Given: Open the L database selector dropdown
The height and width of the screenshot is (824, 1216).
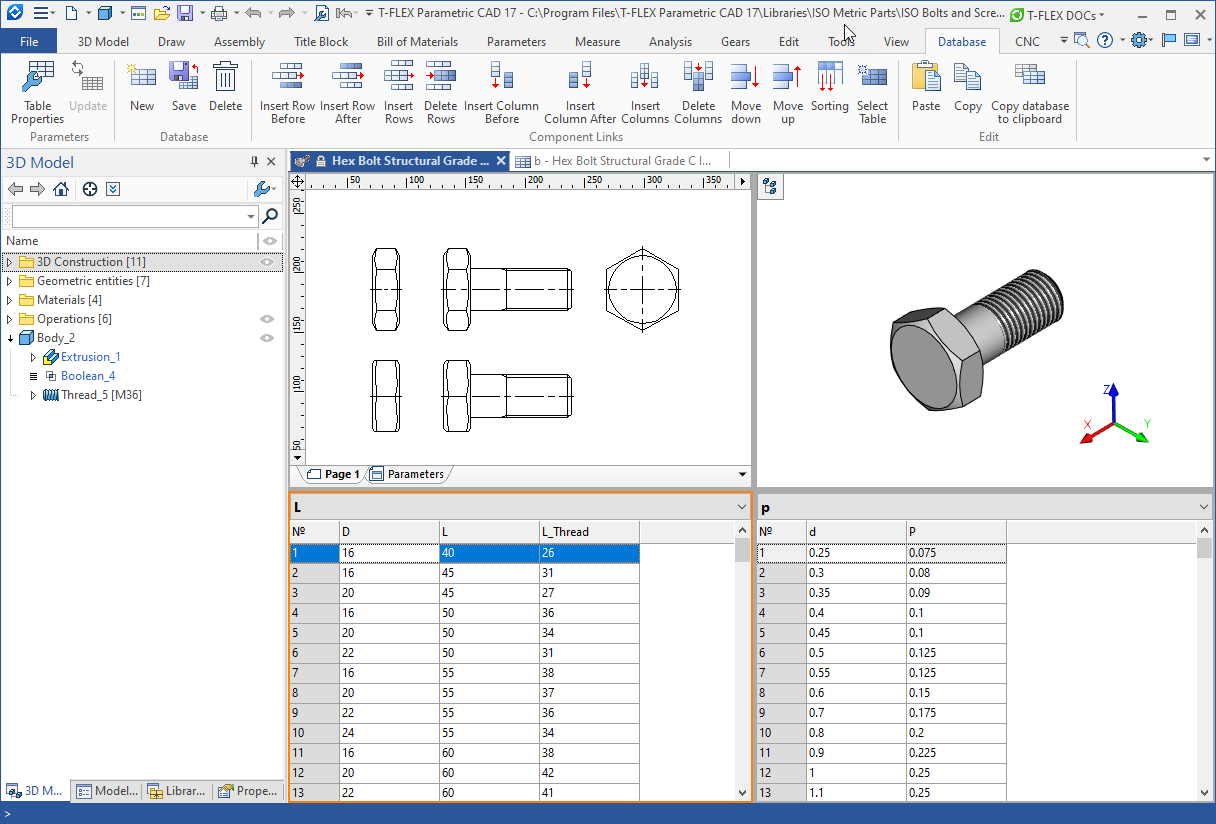Looking at the screenshot, I should [742, 508].
